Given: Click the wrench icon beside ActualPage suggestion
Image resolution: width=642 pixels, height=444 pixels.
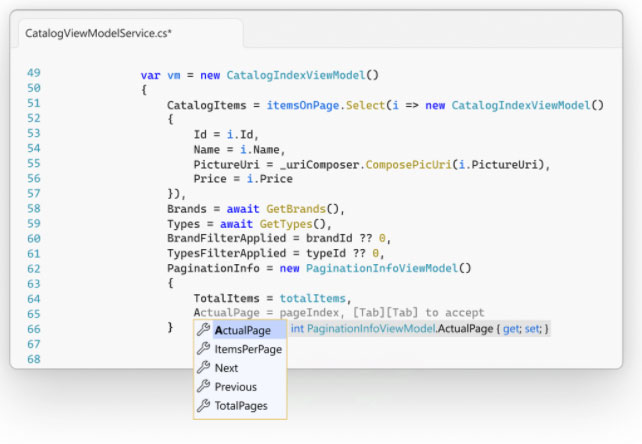Looking at the screenshot, I should tap(203, 330).
